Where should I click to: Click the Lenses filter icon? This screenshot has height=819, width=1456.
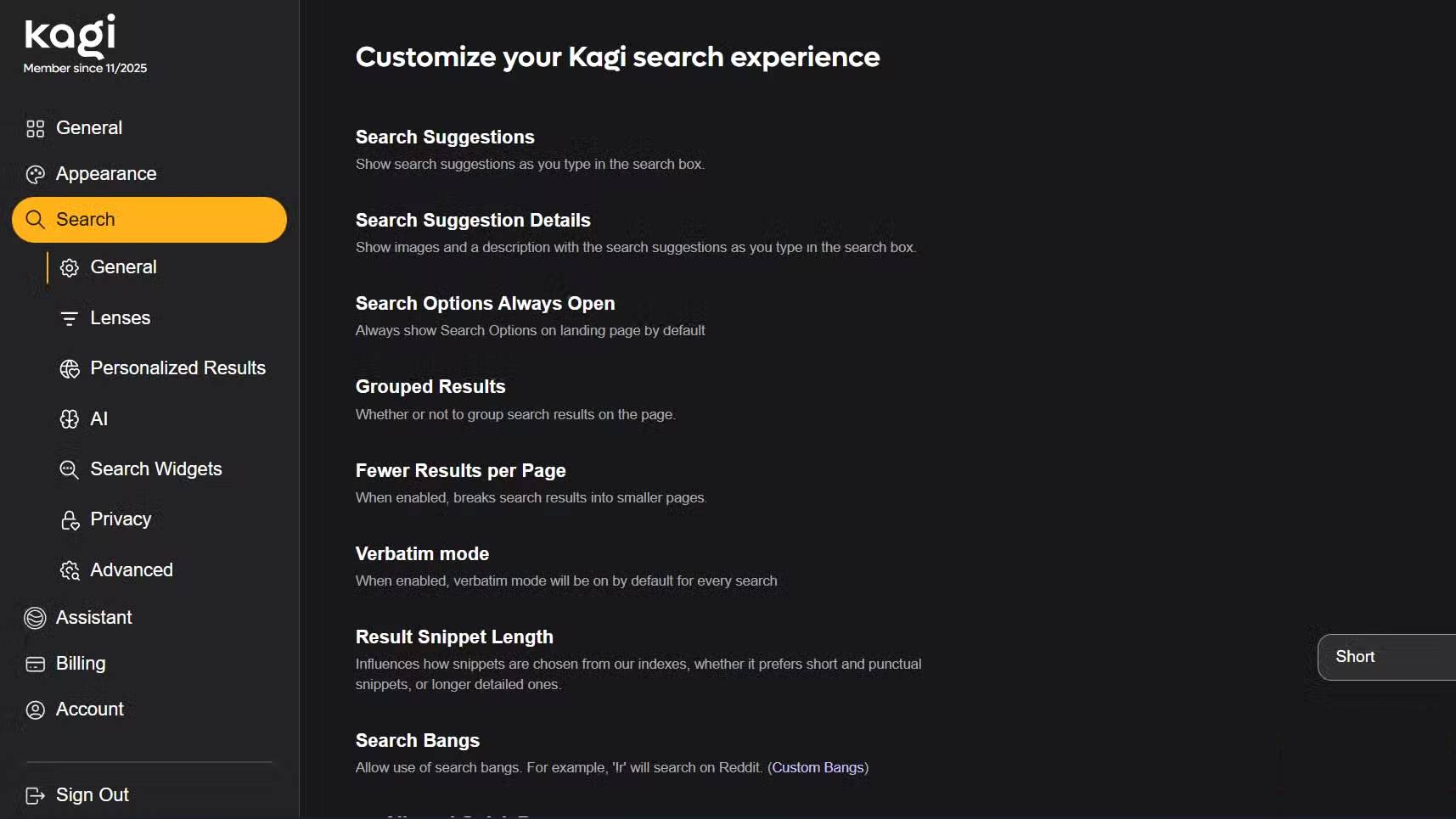pos(70,318)
